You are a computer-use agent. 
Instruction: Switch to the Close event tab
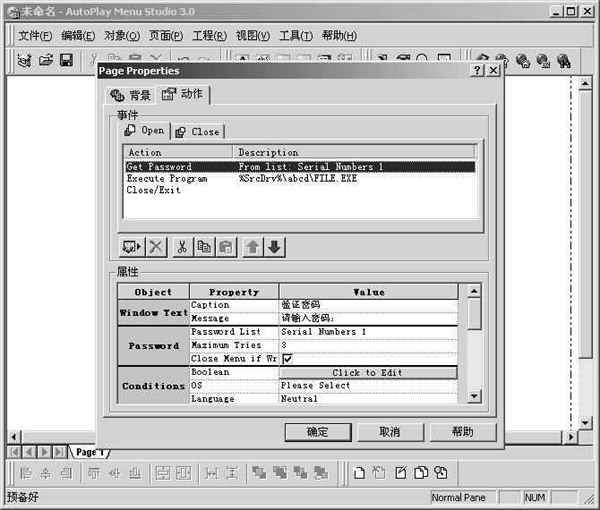point(197,131)
